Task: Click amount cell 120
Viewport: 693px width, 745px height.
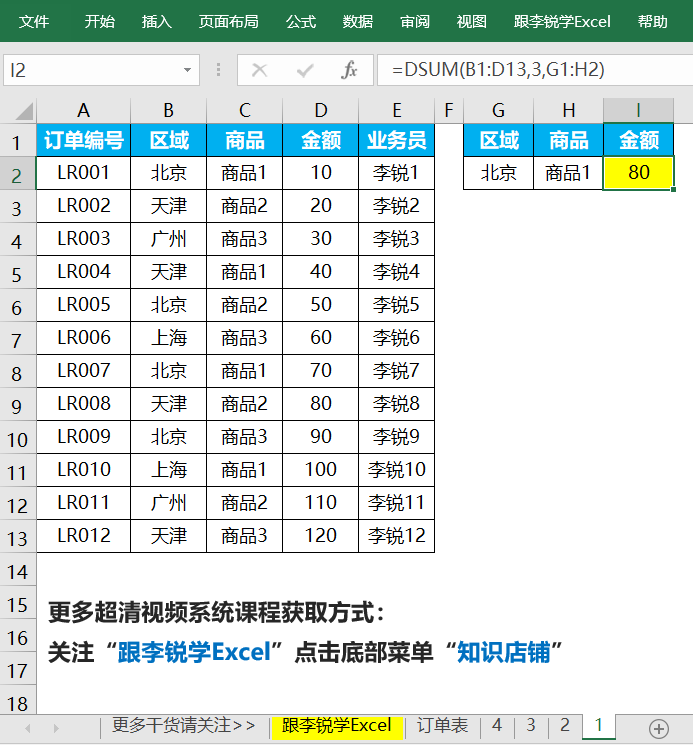Action: point(321,536)
